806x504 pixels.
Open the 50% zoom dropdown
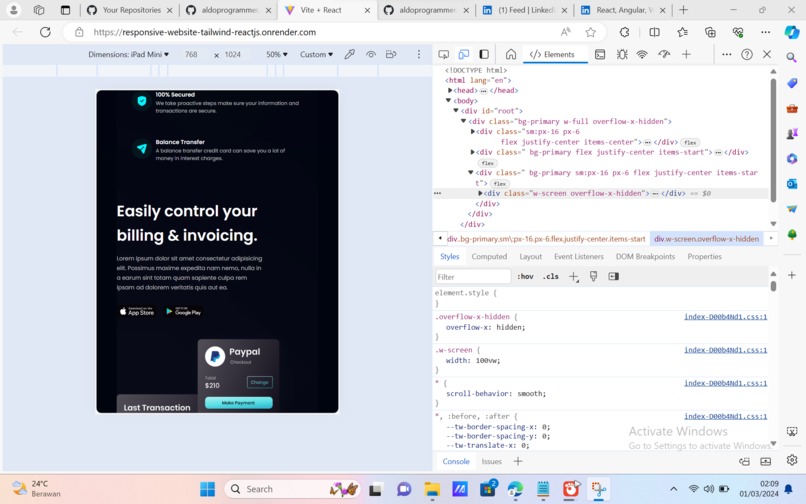[x=277, y=55]
